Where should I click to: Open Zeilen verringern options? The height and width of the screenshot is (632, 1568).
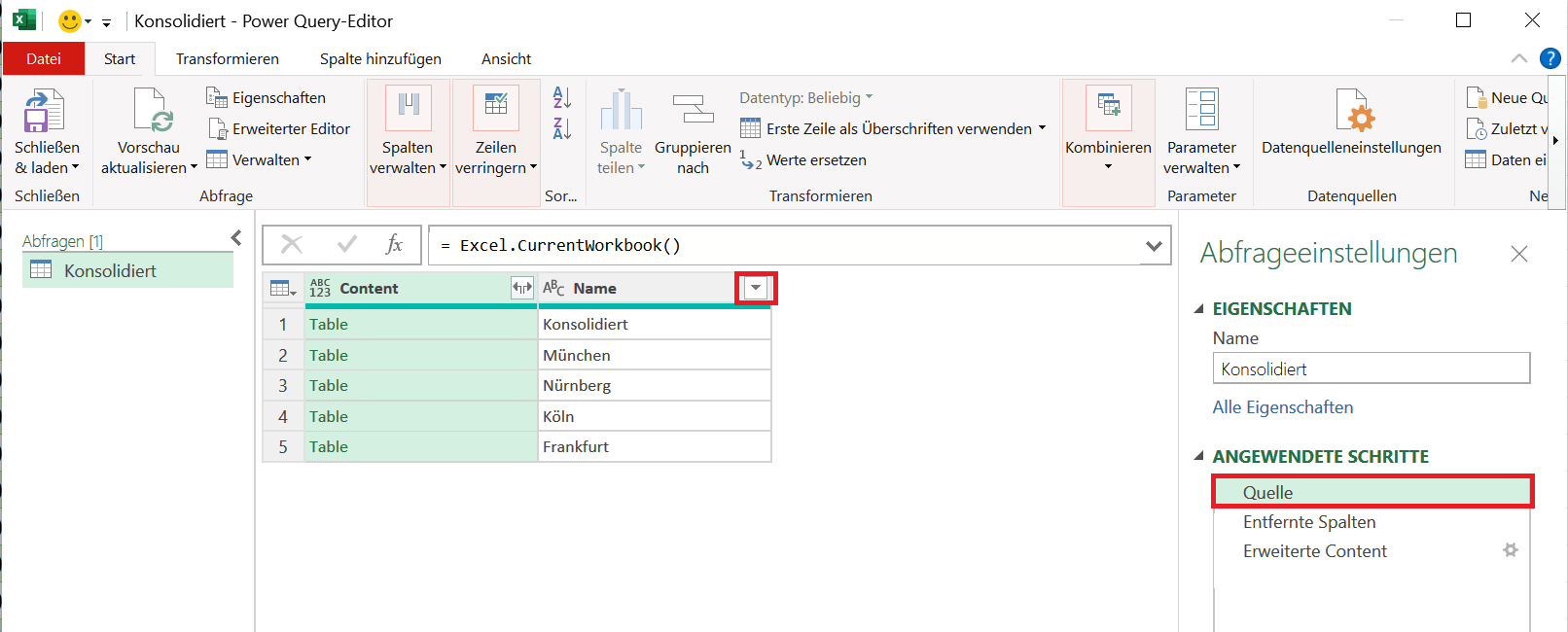[496, 143]
